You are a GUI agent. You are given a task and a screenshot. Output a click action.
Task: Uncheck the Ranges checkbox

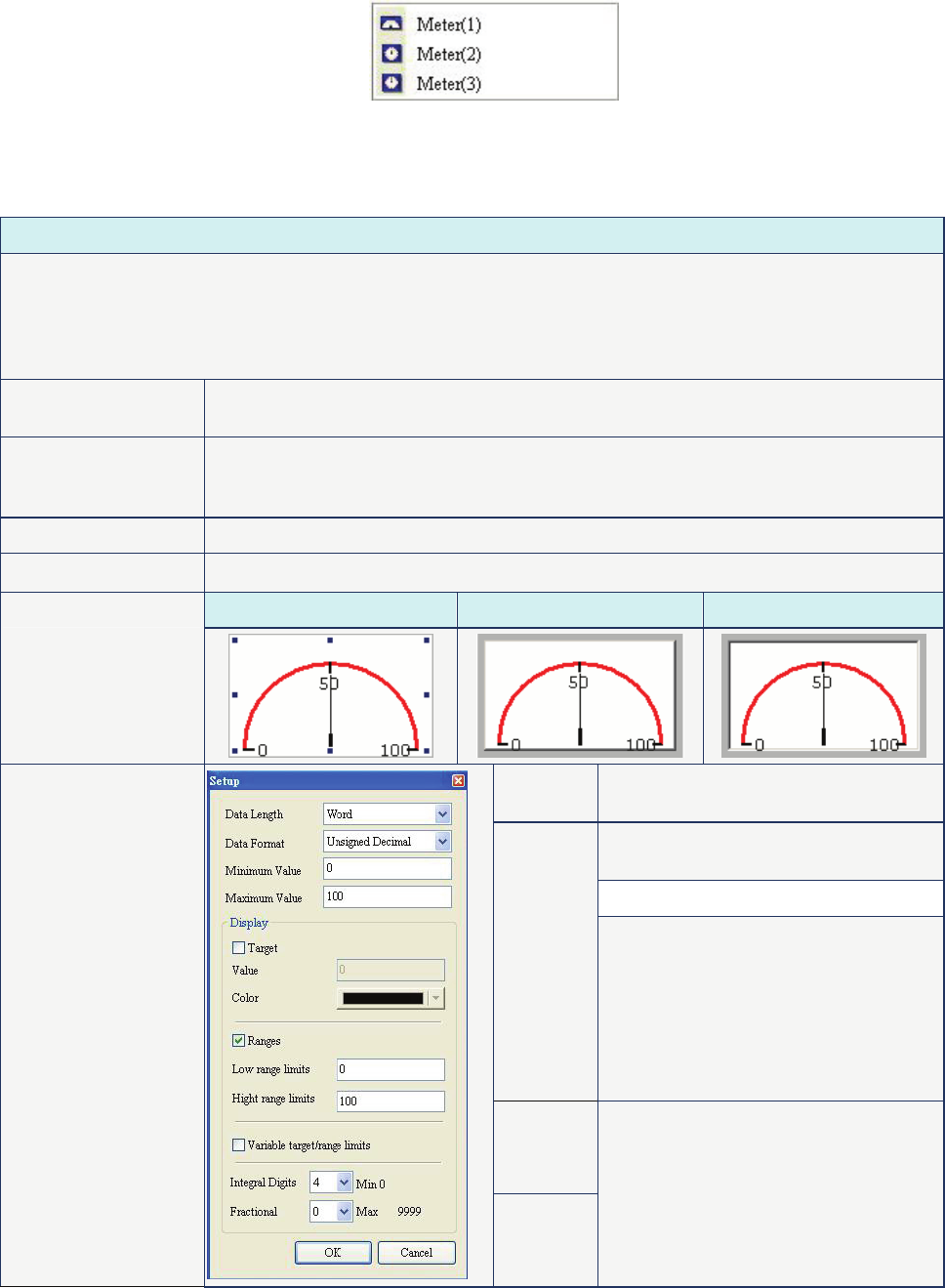(x=239, y=1041)
